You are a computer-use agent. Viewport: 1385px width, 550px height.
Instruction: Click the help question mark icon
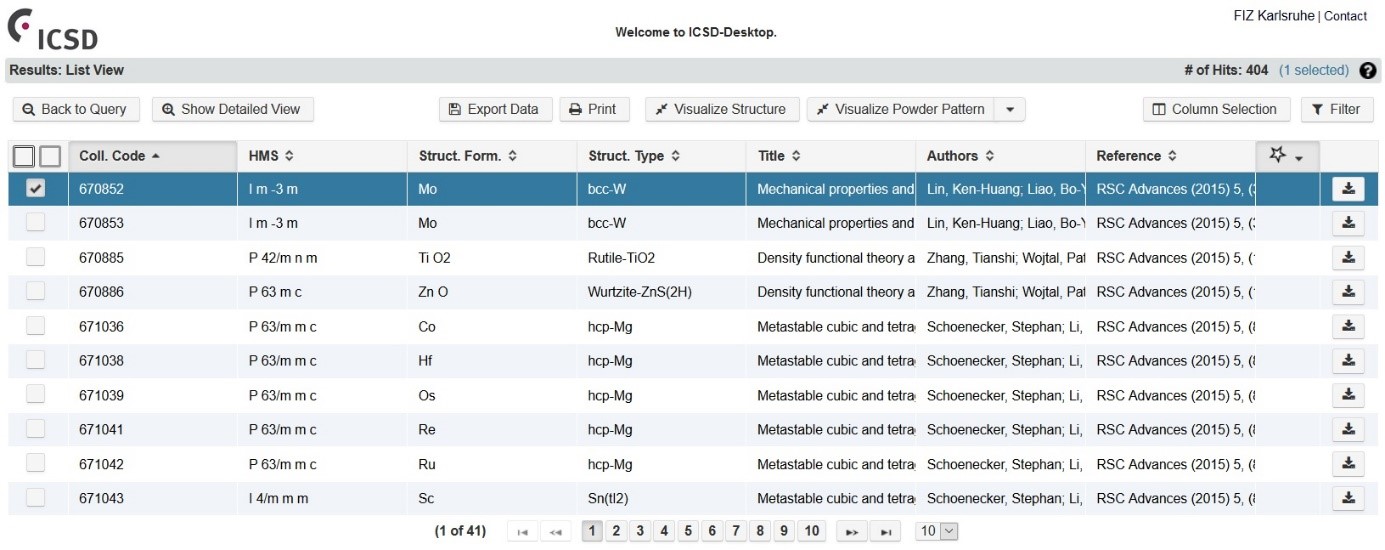click(1368, 71)
